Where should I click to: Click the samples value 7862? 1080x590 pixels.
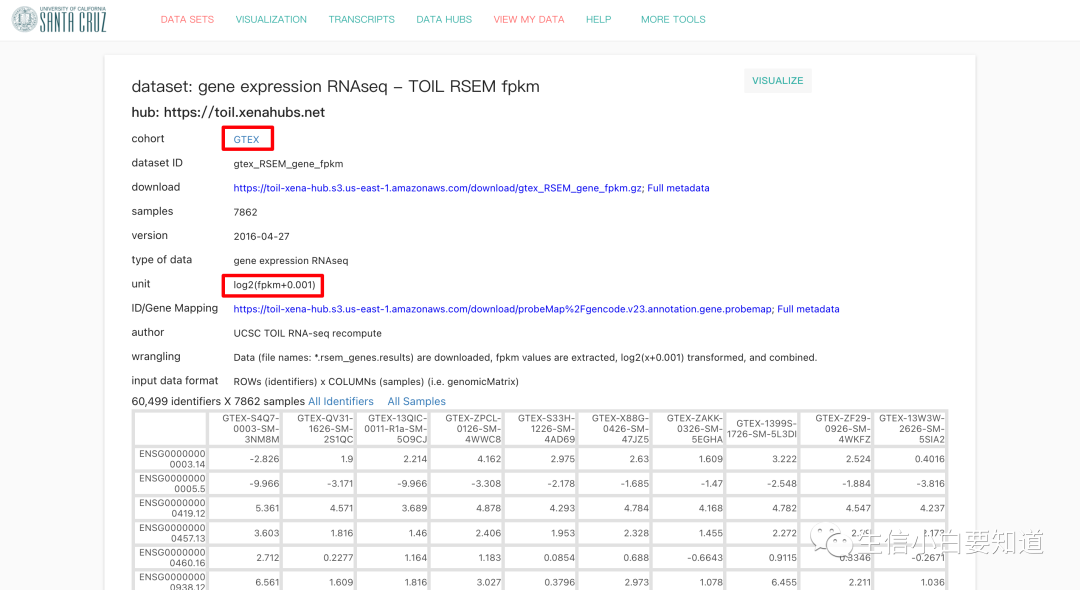coord(245,212)
